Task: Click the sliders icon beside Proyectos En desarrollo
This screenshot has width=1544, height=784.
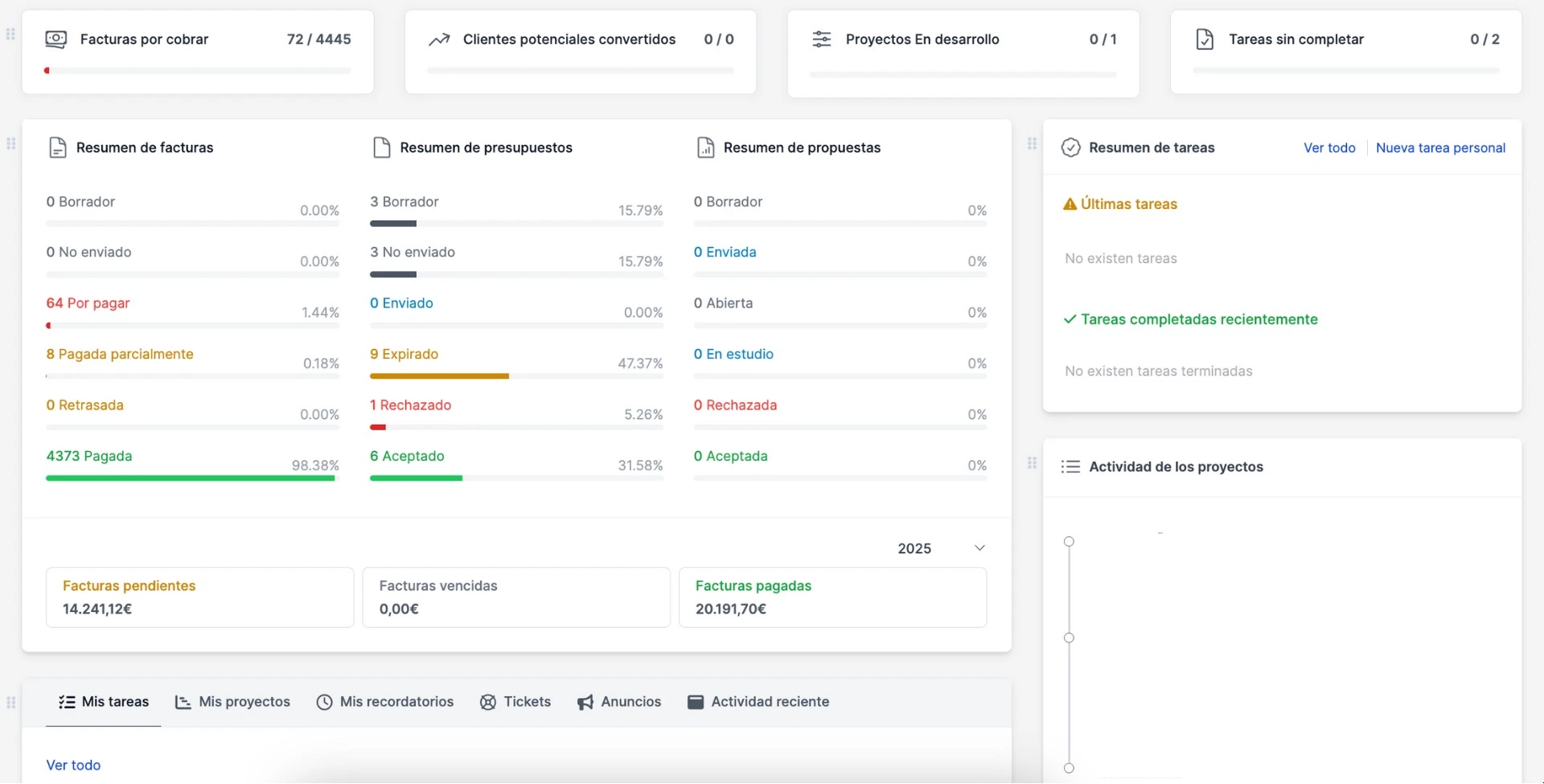Action: (822, 39)
